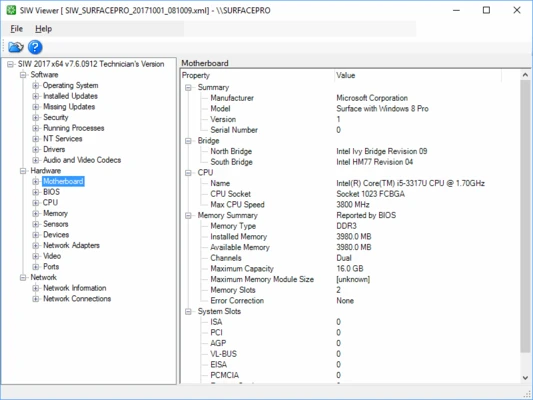Click the details pane vertical scrollbar thumb
This screenshot has width=533, height=400.
pos(525,216)
